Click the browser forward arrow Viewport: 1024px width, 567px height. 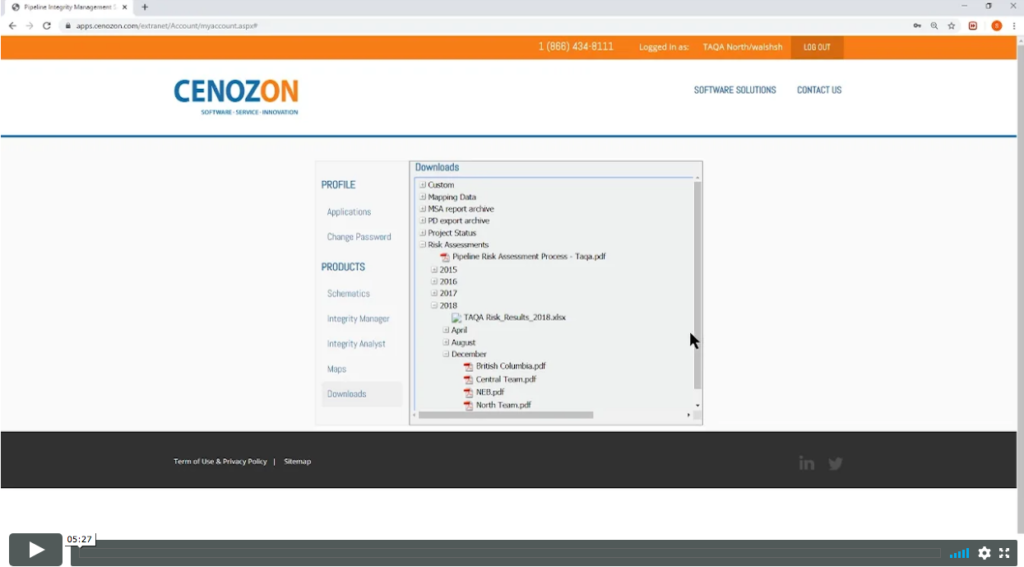click(29, 25)
